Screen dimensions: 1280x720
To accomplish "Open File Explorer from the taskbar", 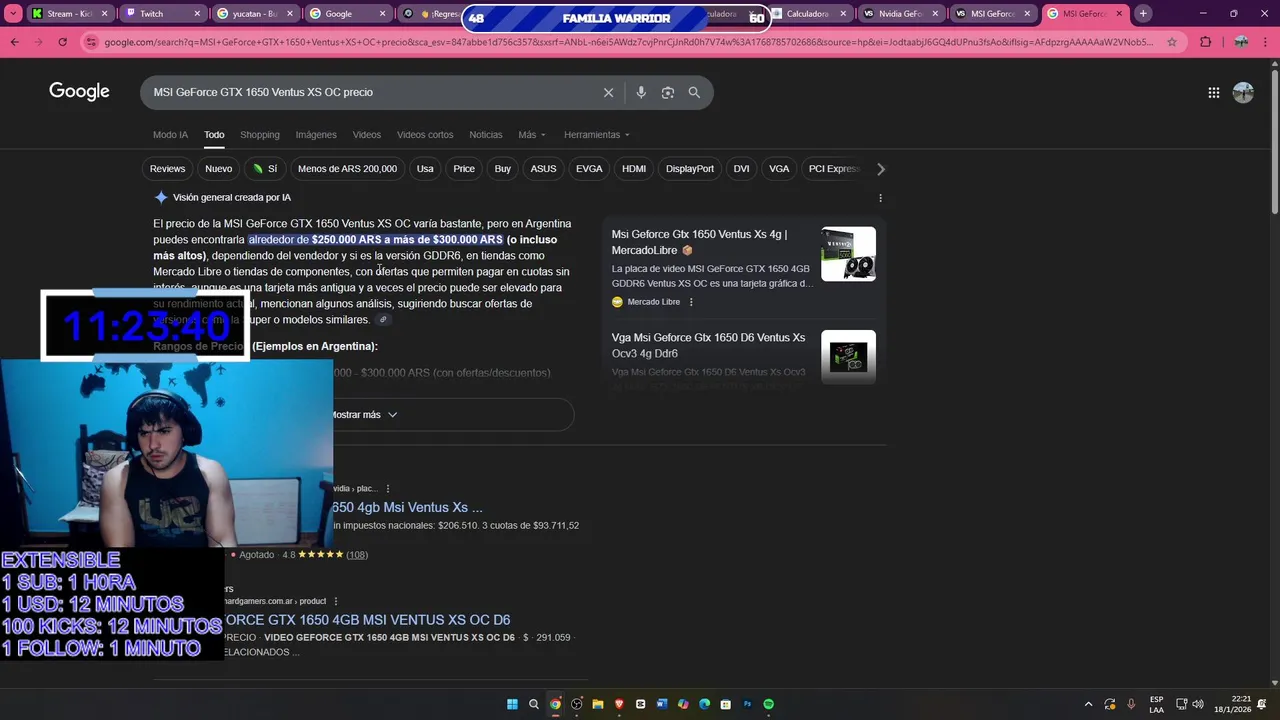I will click(x=598, y=704).
